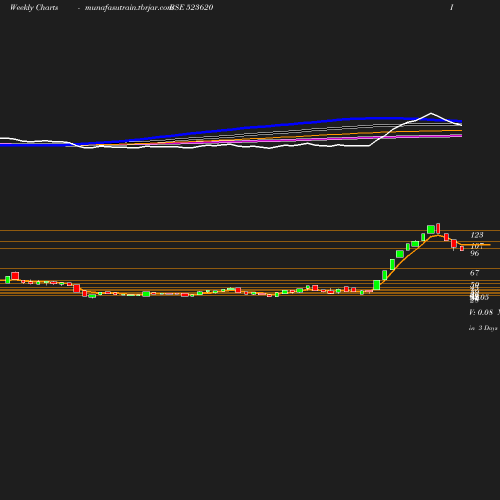Click the price level label '96'
Viewport: 500px width, 500px height.
[x=475, y=253]
